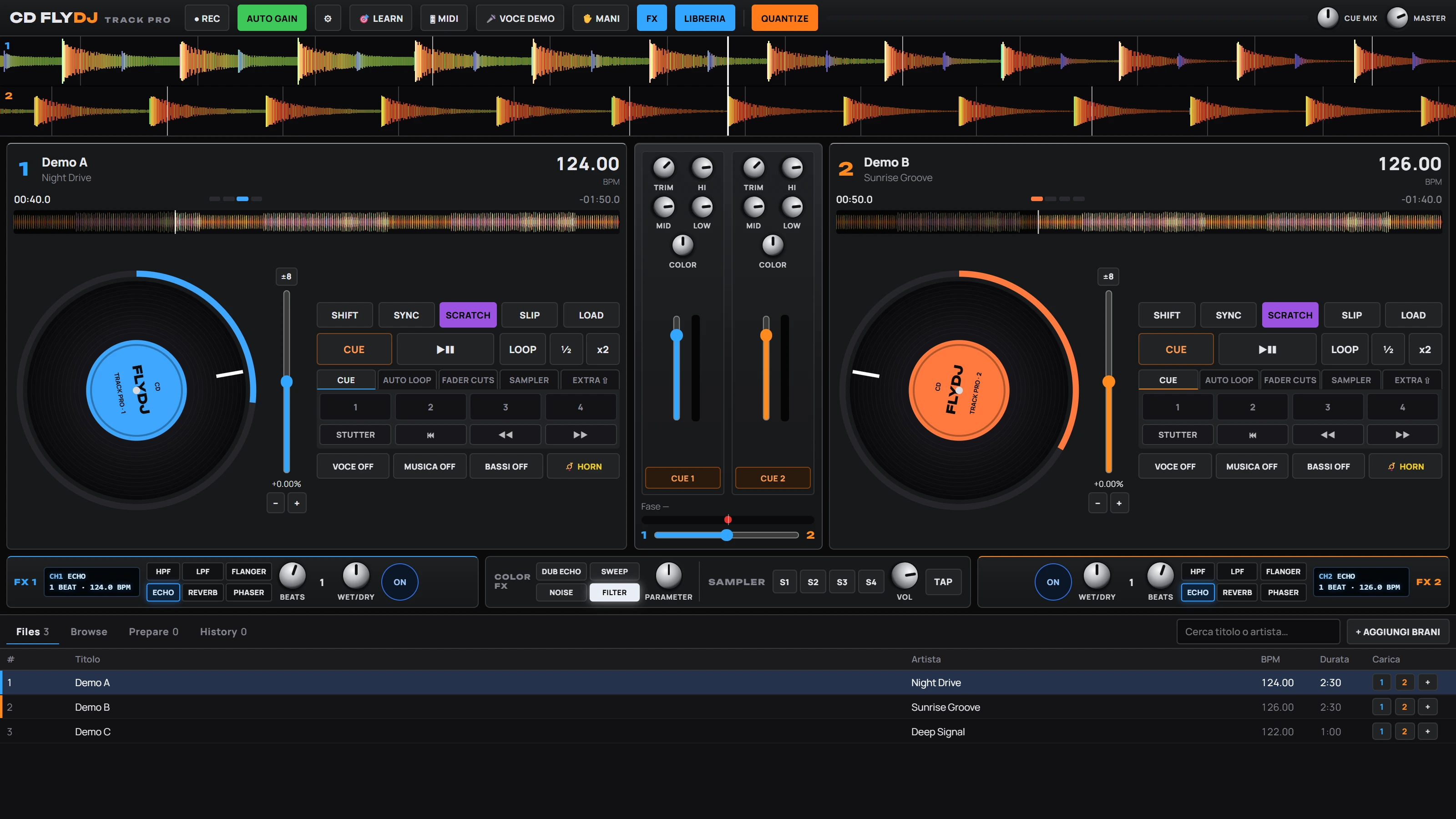Viewport: 1456px width, 819px height.
Task: Click the MASTER volume knob
Action: (1397, 18)
